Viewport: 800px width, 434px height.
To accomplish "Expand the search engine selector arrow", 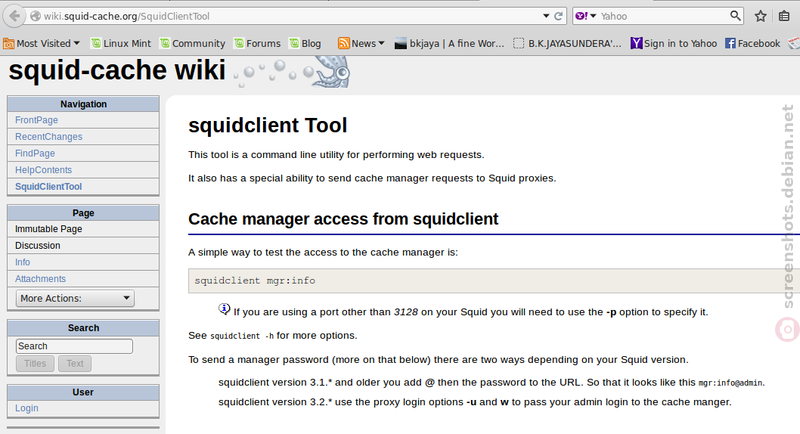I will 593,16.
